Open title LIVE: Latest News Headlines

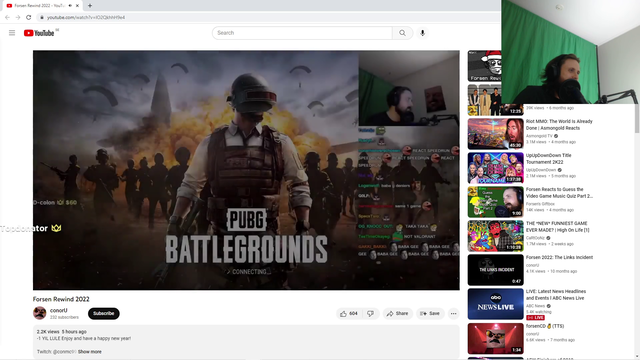tap(556, 295)
